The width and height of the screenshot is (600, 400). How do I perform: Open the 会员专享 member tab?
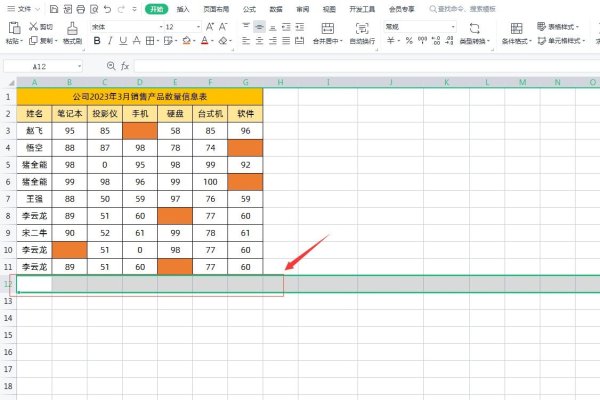point(402,9)
